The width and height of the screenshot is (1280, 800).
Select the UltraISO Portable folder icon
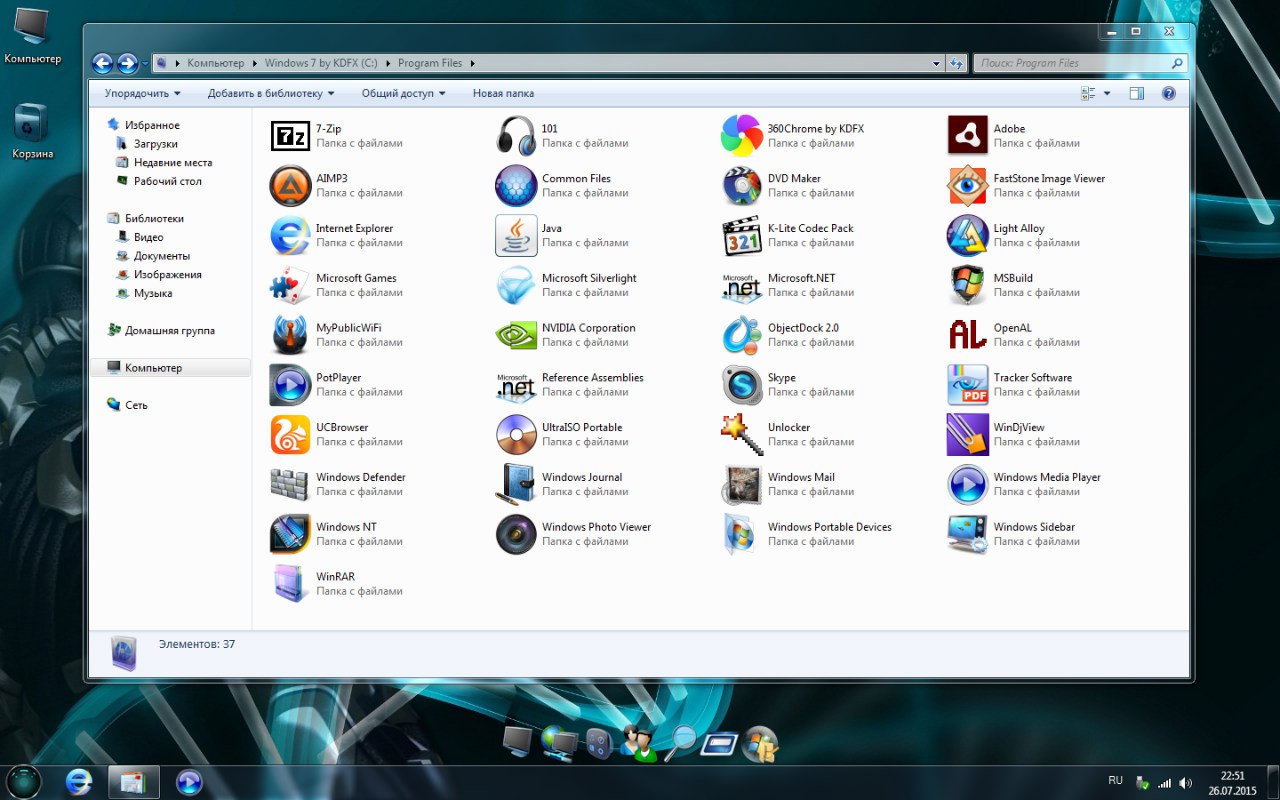(x=516, y=435)
